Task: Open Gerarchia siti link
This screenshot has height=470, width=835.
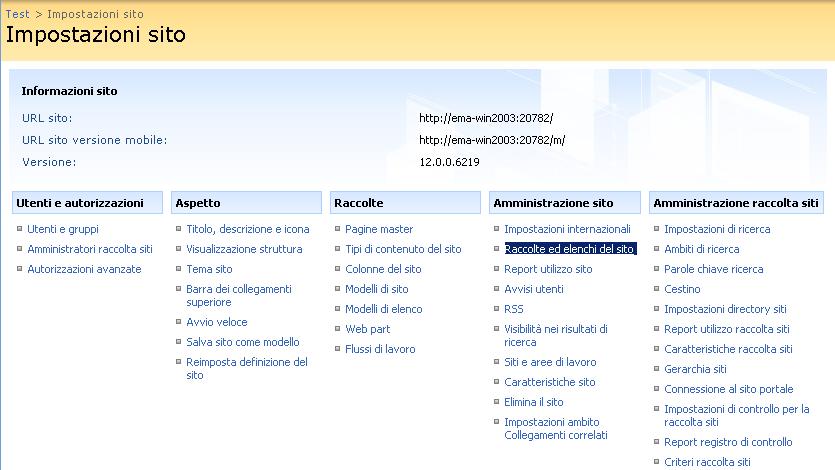Action: click(695, 369)
